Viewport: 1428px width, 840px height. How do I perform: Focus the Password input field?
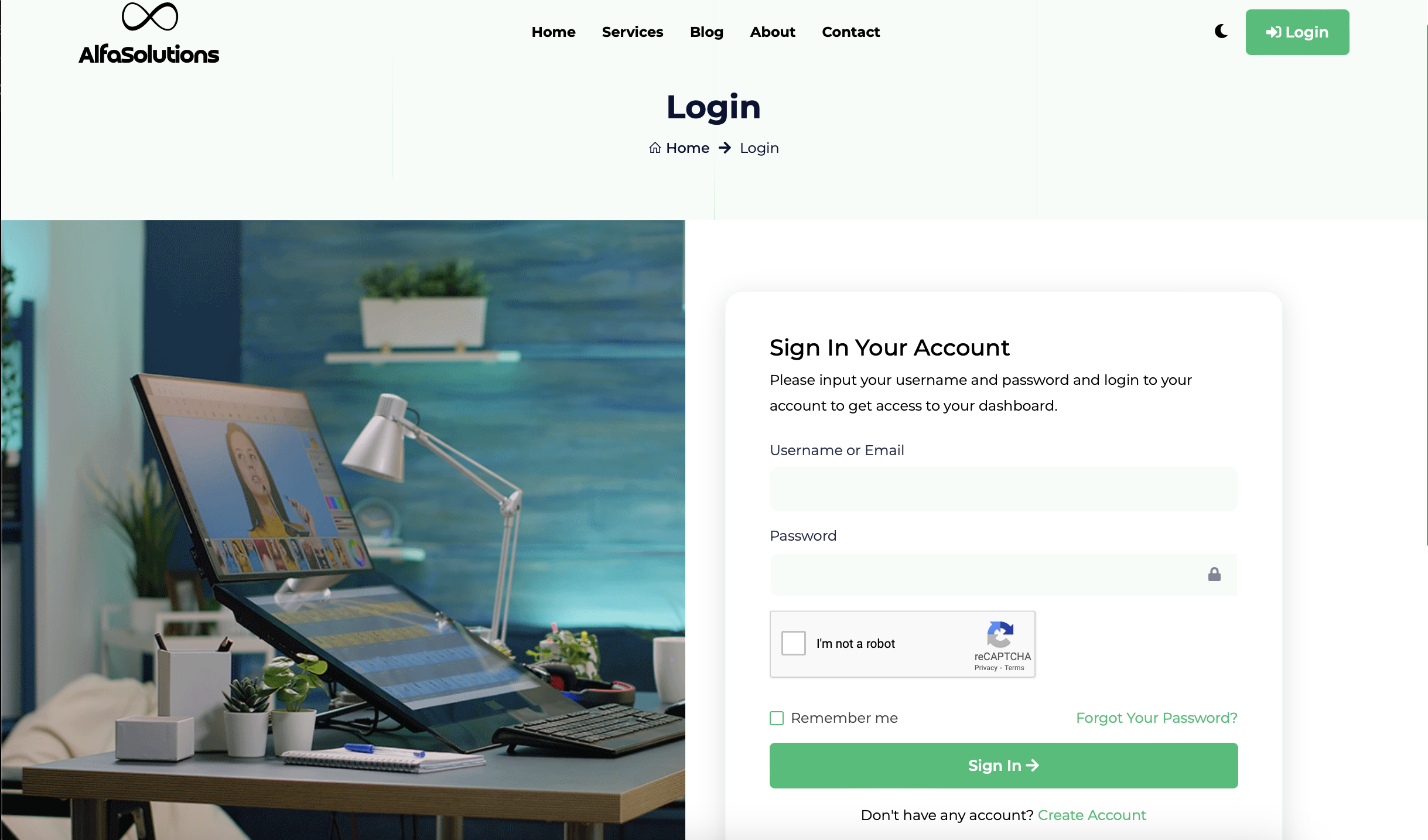tap(1003, 575)
